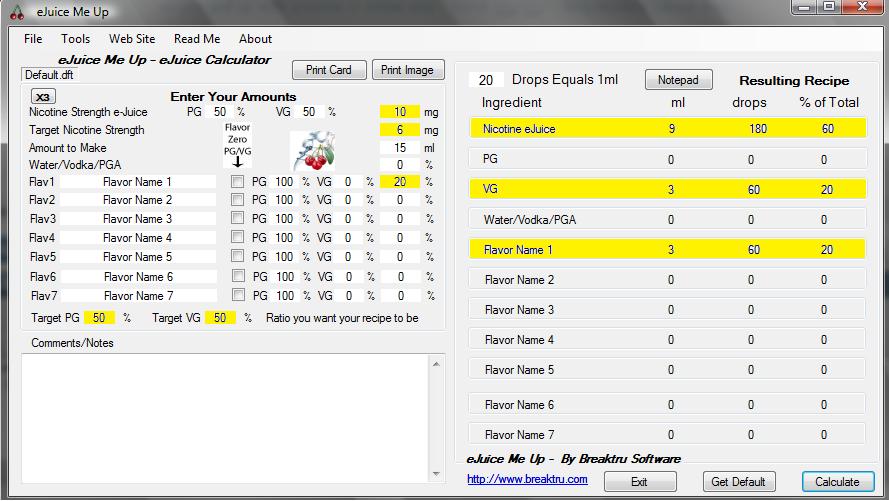This screenshot has height=501, width=889.
Task: Click the Amount to Make ml field
Action: pos(400,148)
